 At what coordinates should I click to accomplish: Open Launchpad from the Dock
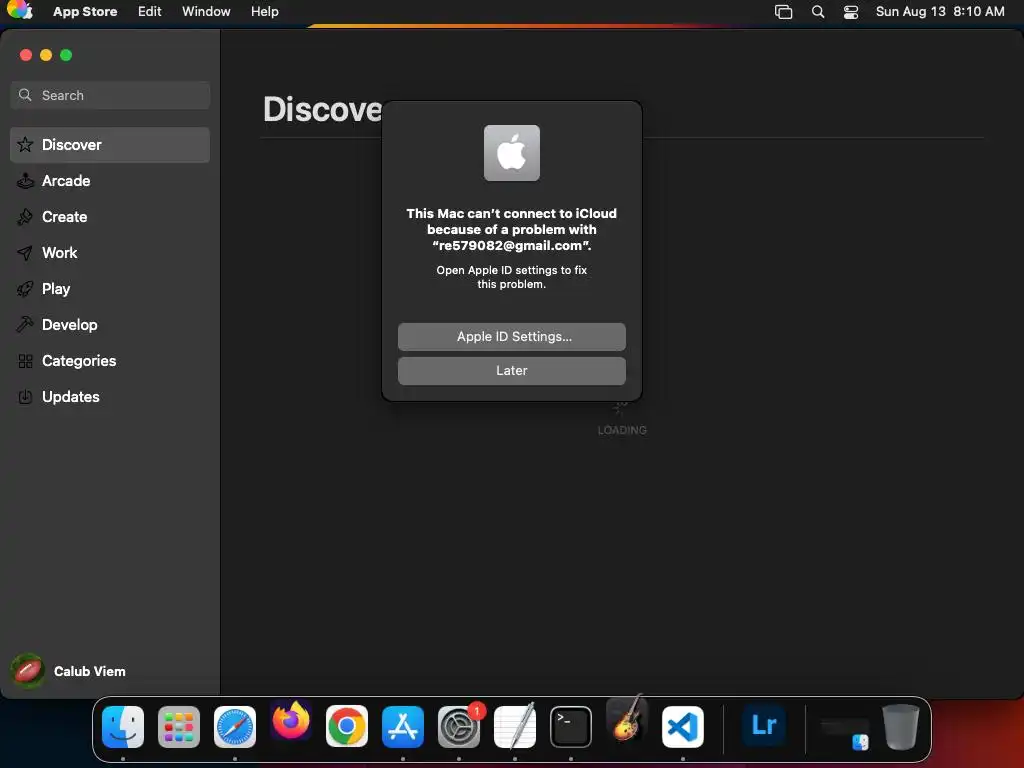click(x=179, y=727)
